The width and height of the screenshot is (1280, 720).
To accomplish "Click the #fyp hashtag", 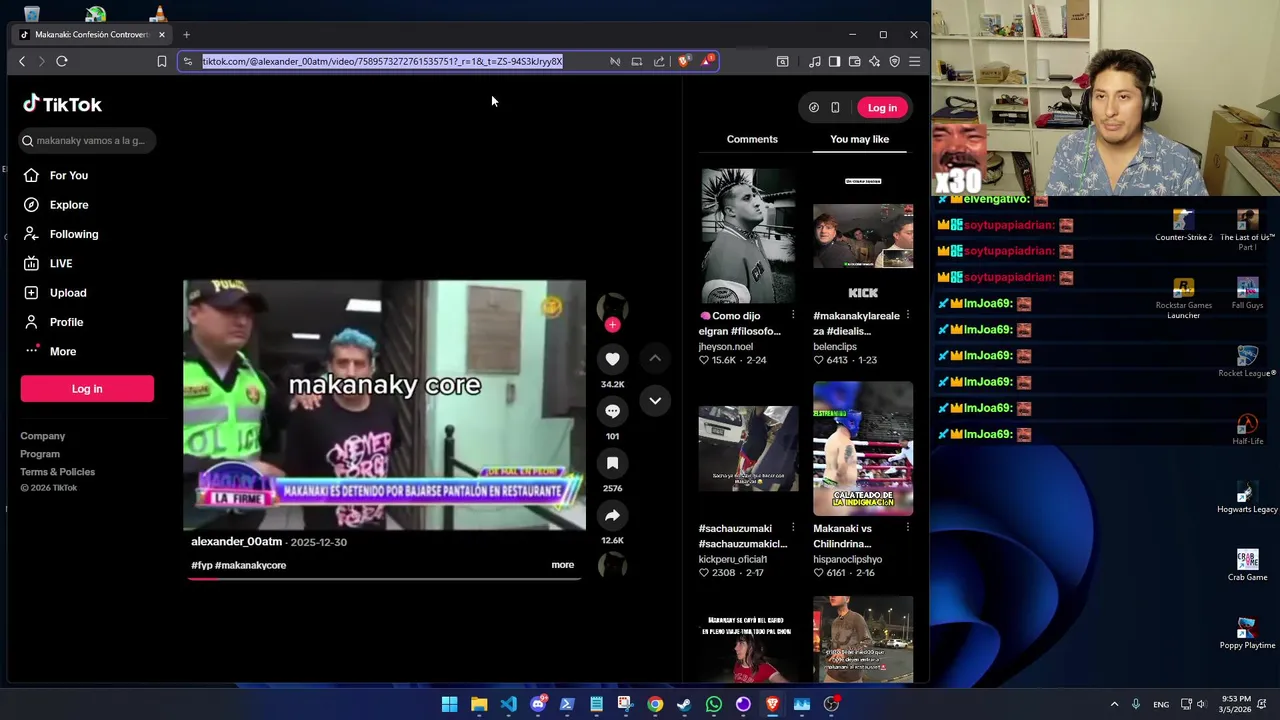I will point(201,565).
